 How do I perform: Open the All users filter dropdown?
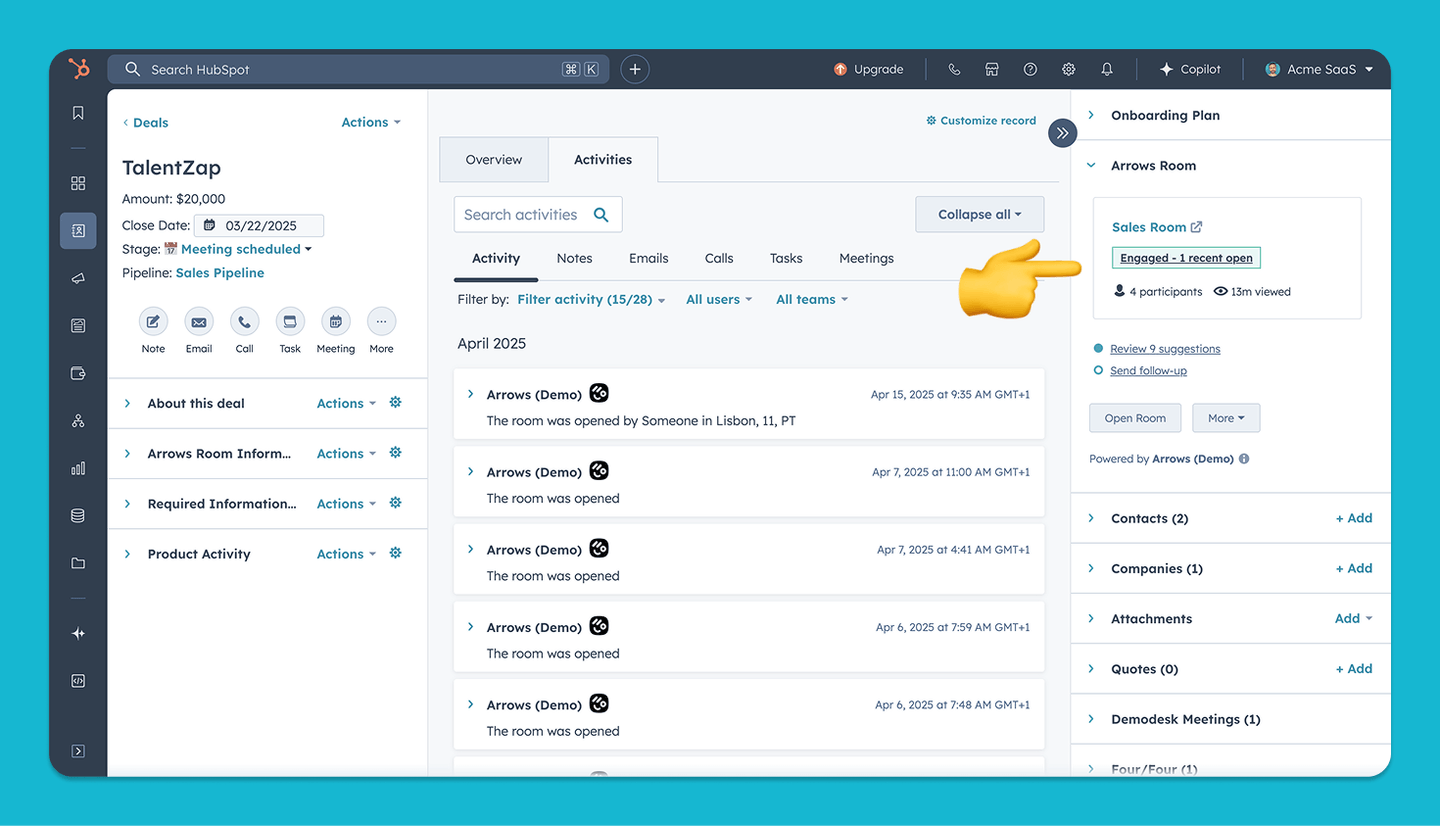point(719,299)
